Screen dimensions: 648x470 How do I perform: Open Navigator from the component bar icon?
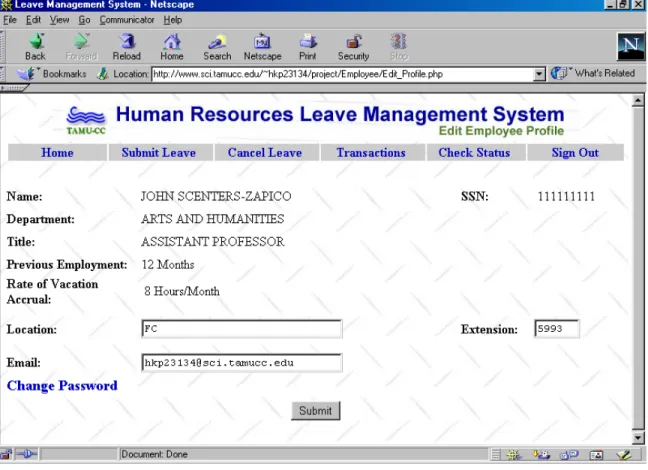514,455
